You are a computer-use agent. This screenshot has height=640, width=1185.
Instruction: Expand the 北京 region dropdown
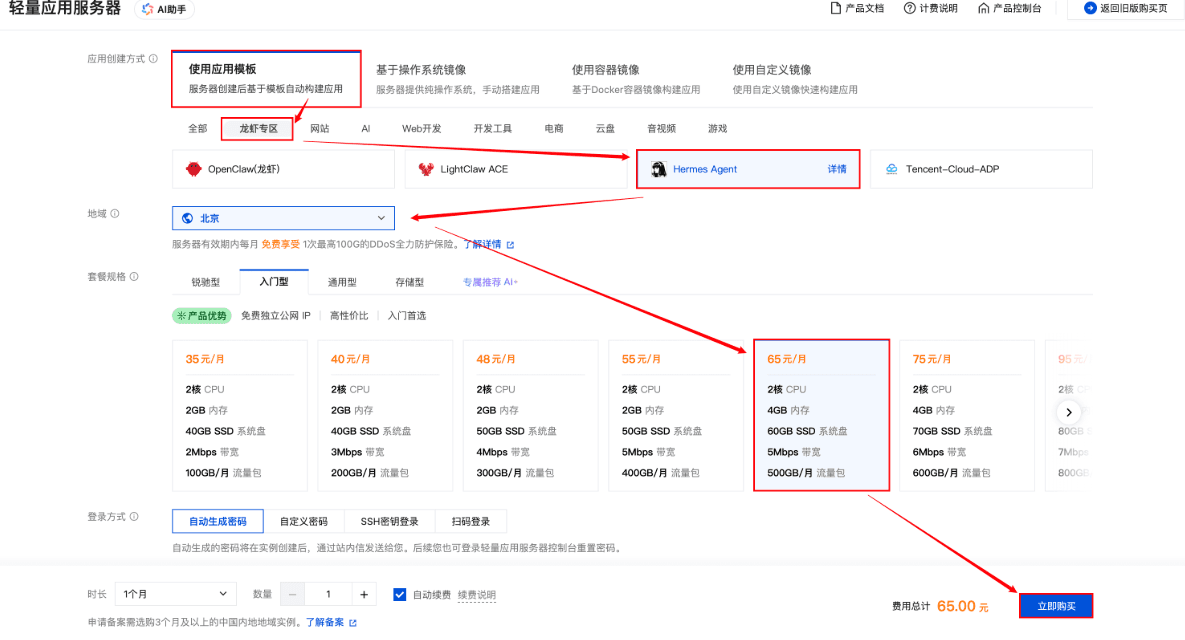(283, 218)
